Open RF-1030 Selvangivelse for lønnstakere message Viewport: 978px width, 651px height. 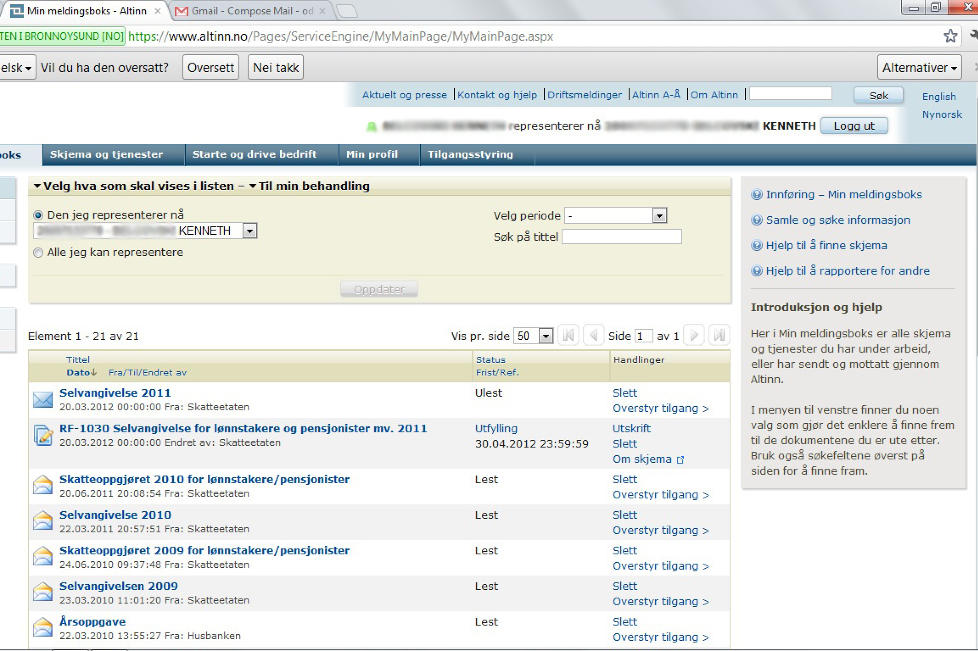click(243, 428)
